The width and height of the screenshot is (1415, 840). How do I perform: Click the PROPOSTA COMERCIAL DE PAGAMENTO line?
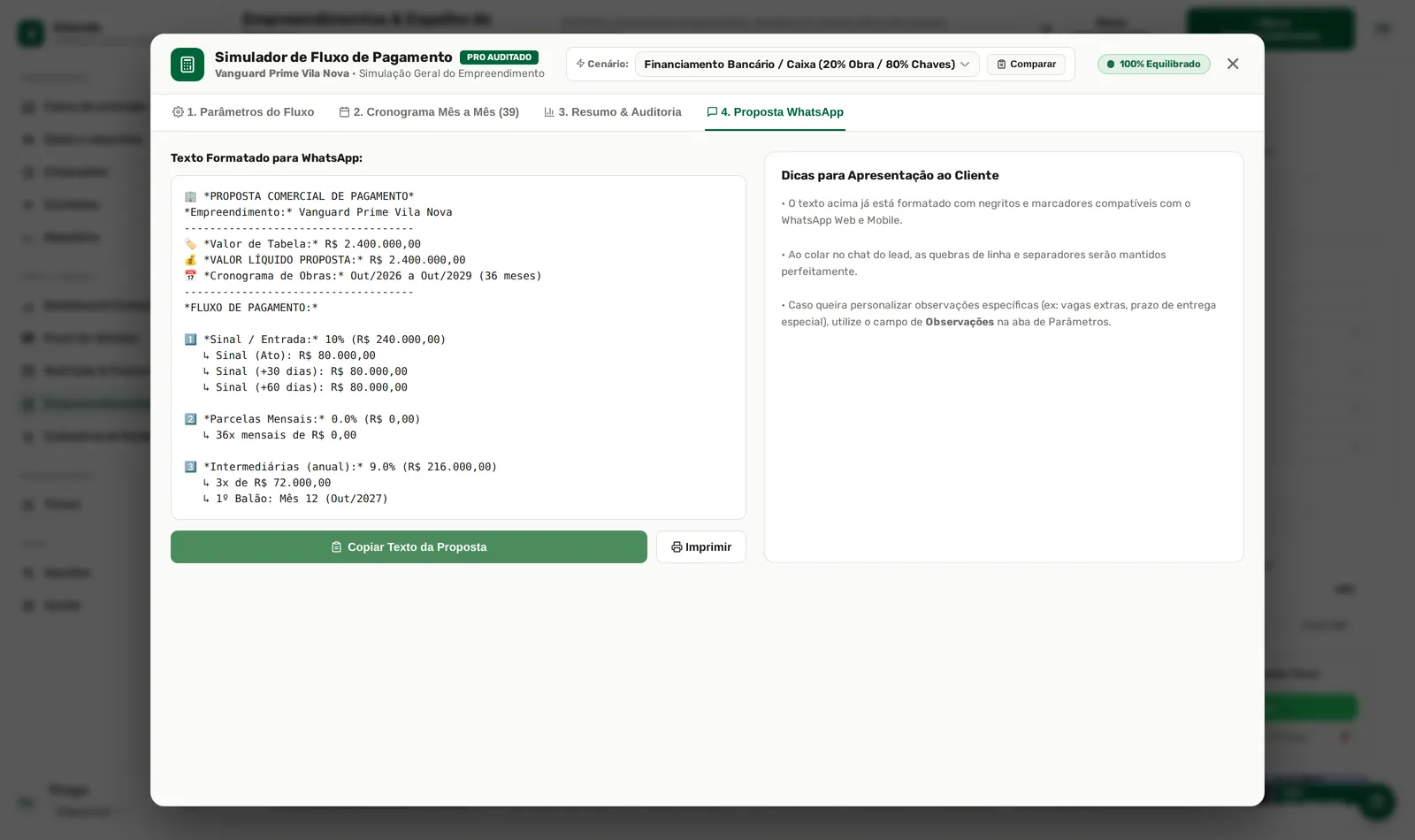[x=299, y=196]
